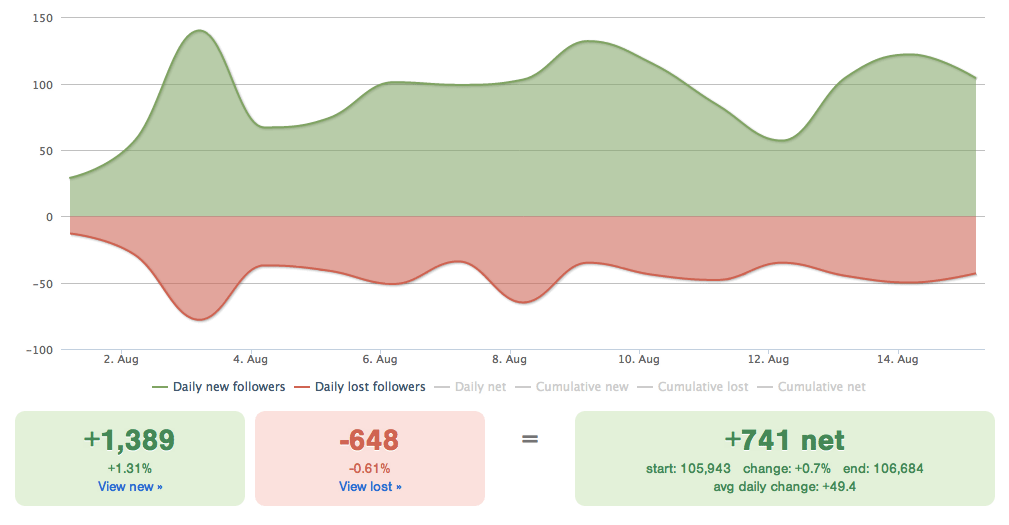Open the View new » link
Screen dimensions: 1009x525
point(130,486)
